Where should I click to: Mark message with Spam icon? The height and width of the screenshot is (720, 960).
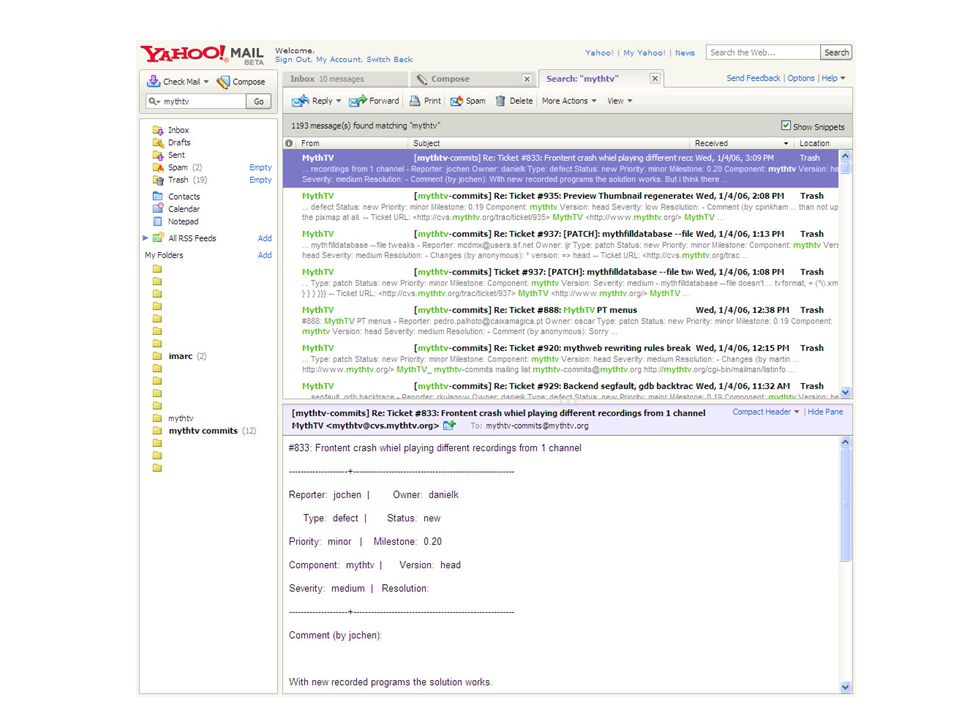point(457,101)
